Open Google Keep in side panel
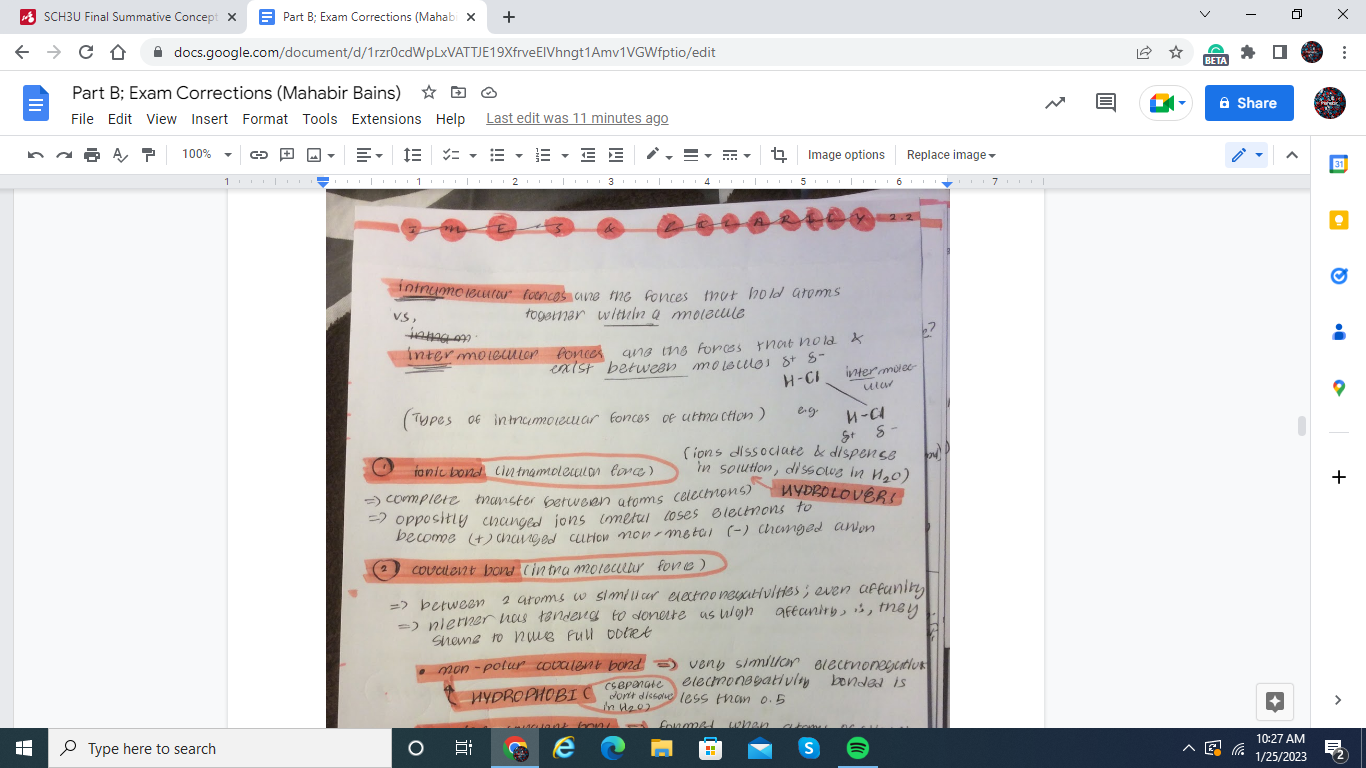The image size is (1366, 768). click(1339, 220)
